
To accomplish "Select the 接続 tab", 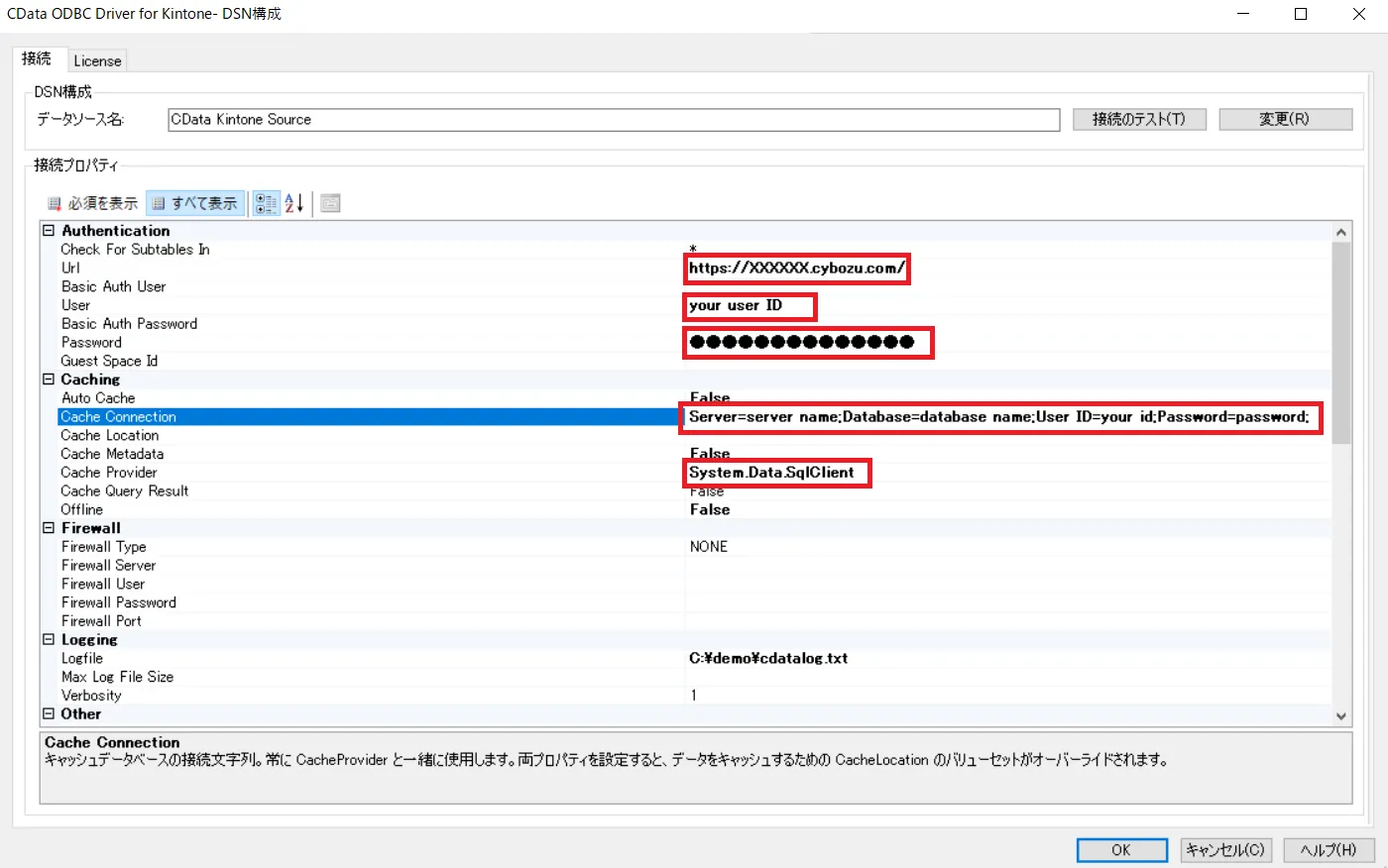I will [x=38, y=59].
